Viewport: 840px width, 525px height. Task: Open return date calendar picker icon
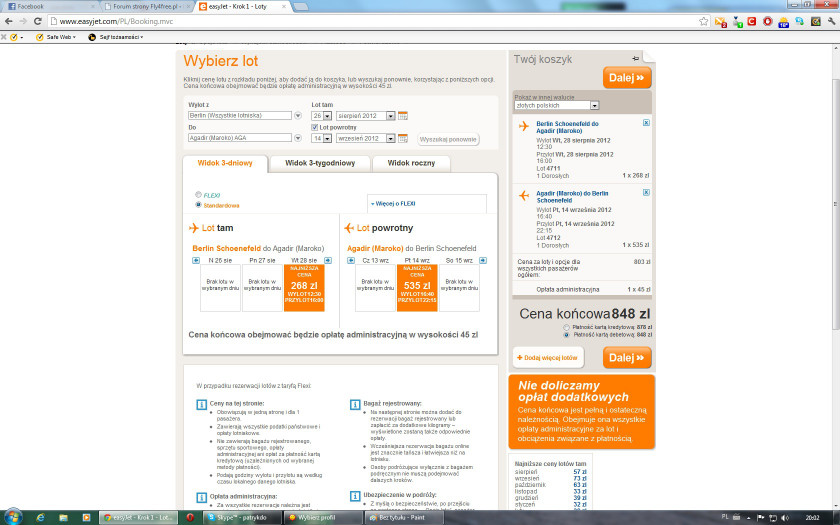[403, 138]
